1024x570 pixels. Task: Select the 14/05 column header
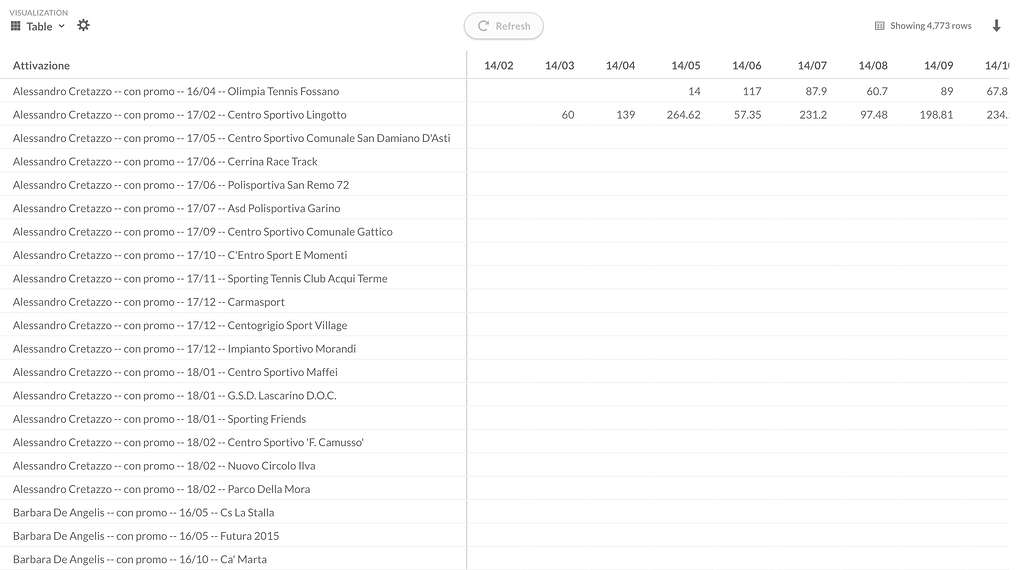[x=685, y=66]
